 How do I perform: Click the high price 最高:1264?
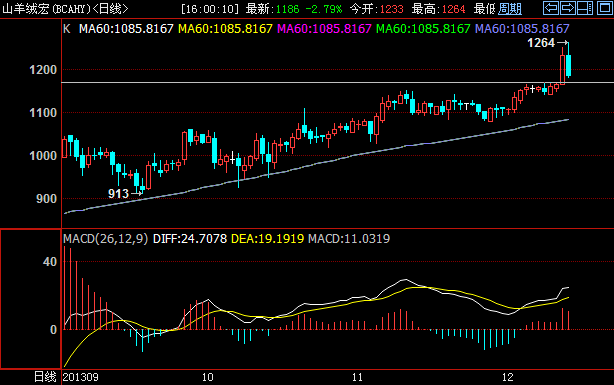[438, 9]
